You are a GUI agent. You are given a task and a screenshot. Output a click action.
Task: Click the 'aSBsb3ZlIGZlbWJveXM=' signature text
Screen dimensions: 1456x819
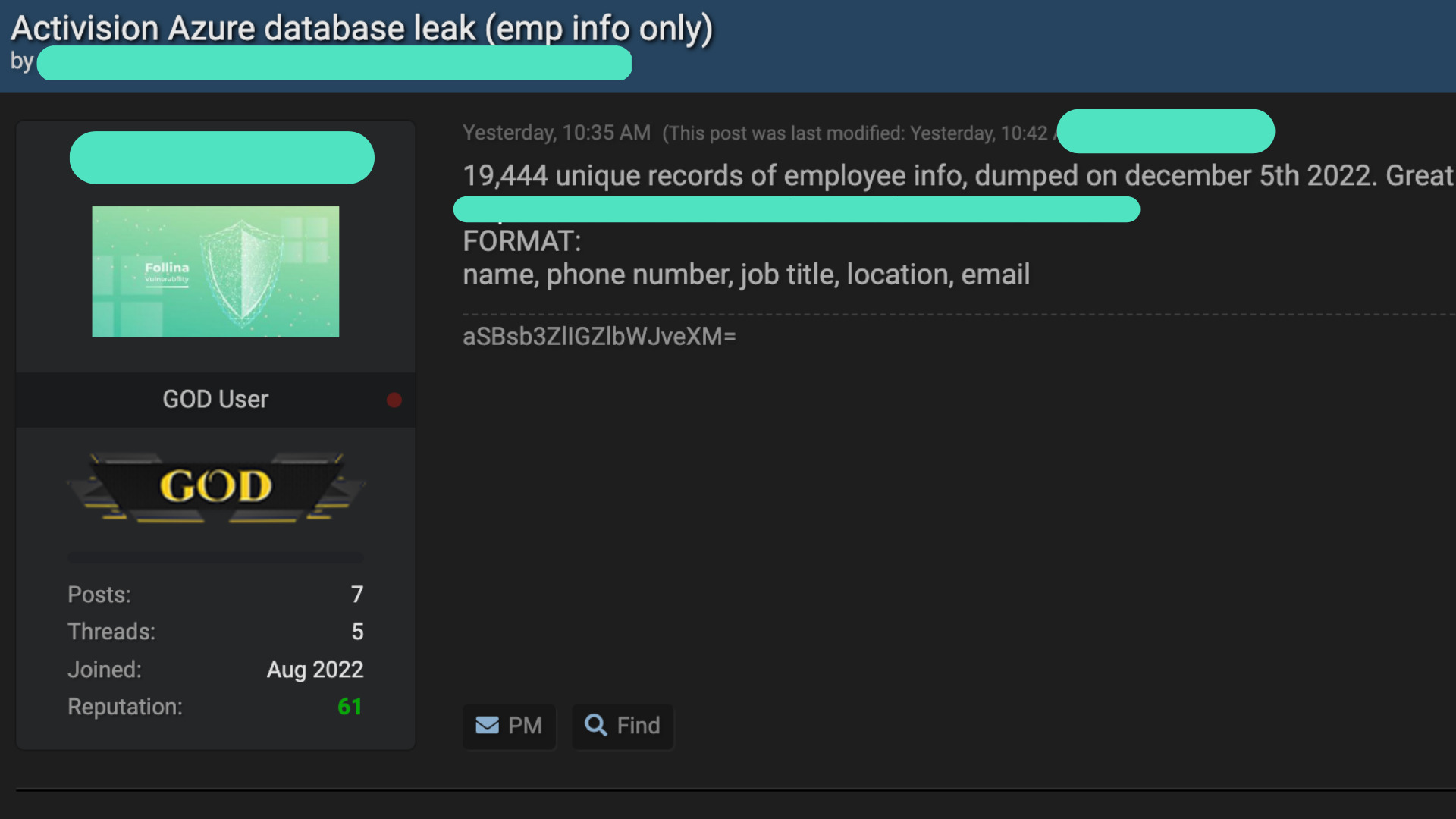(x=599, y=336)
